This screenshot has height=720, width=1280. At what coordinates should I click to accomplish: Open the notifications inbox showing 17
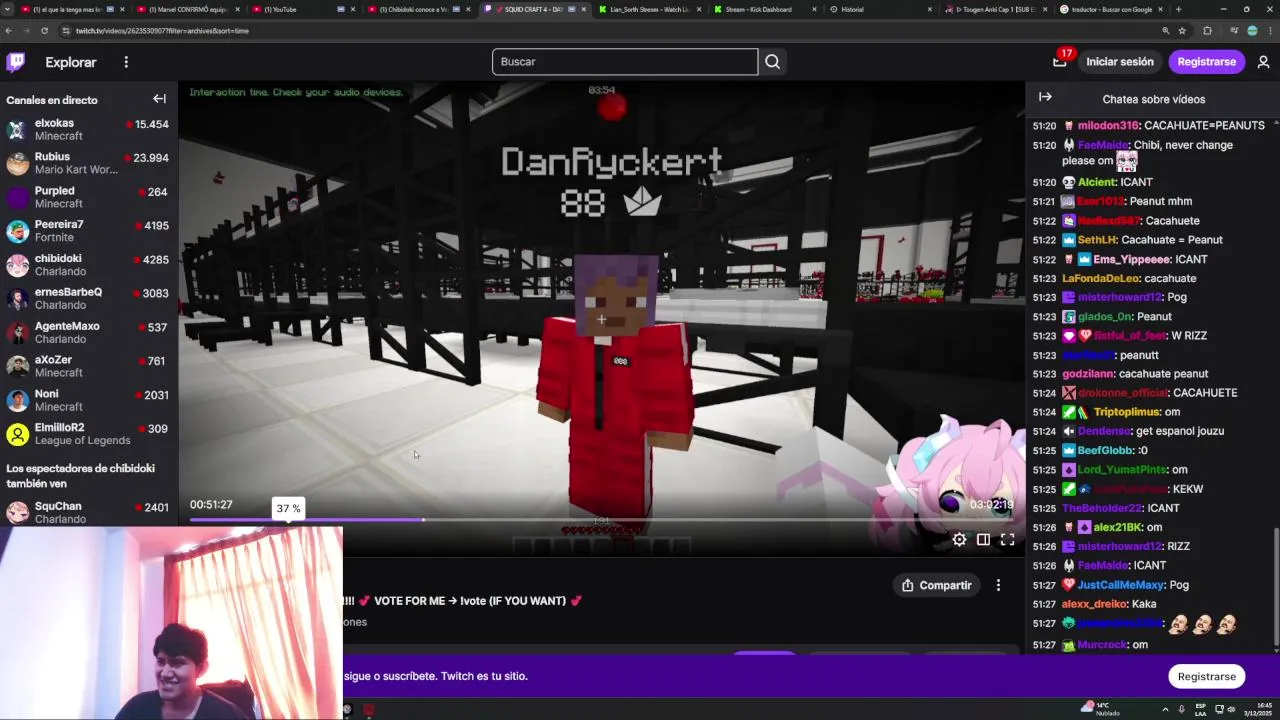pos(1060,61)
